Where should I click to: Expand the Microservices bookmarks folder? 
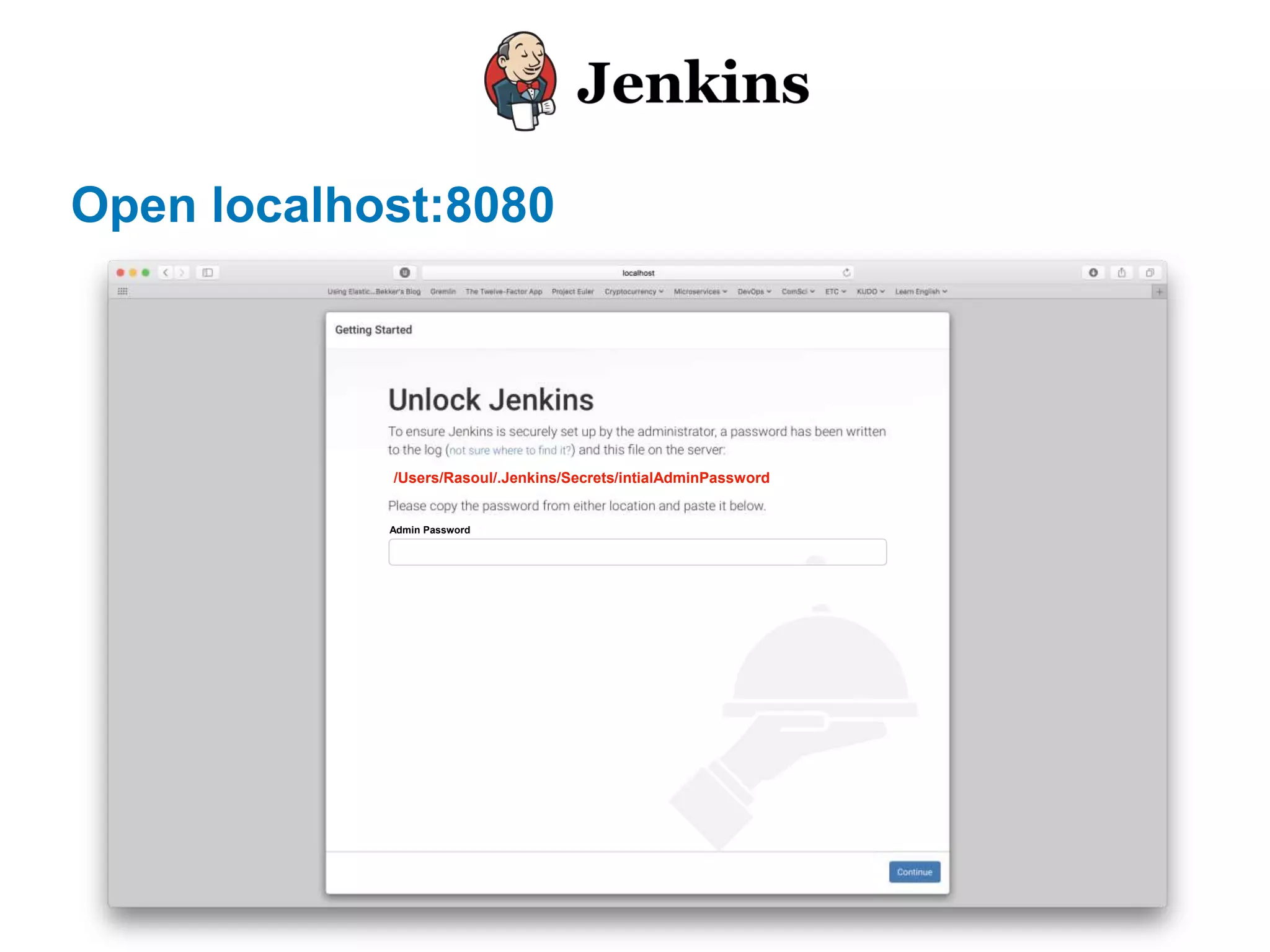click(700, 291)
